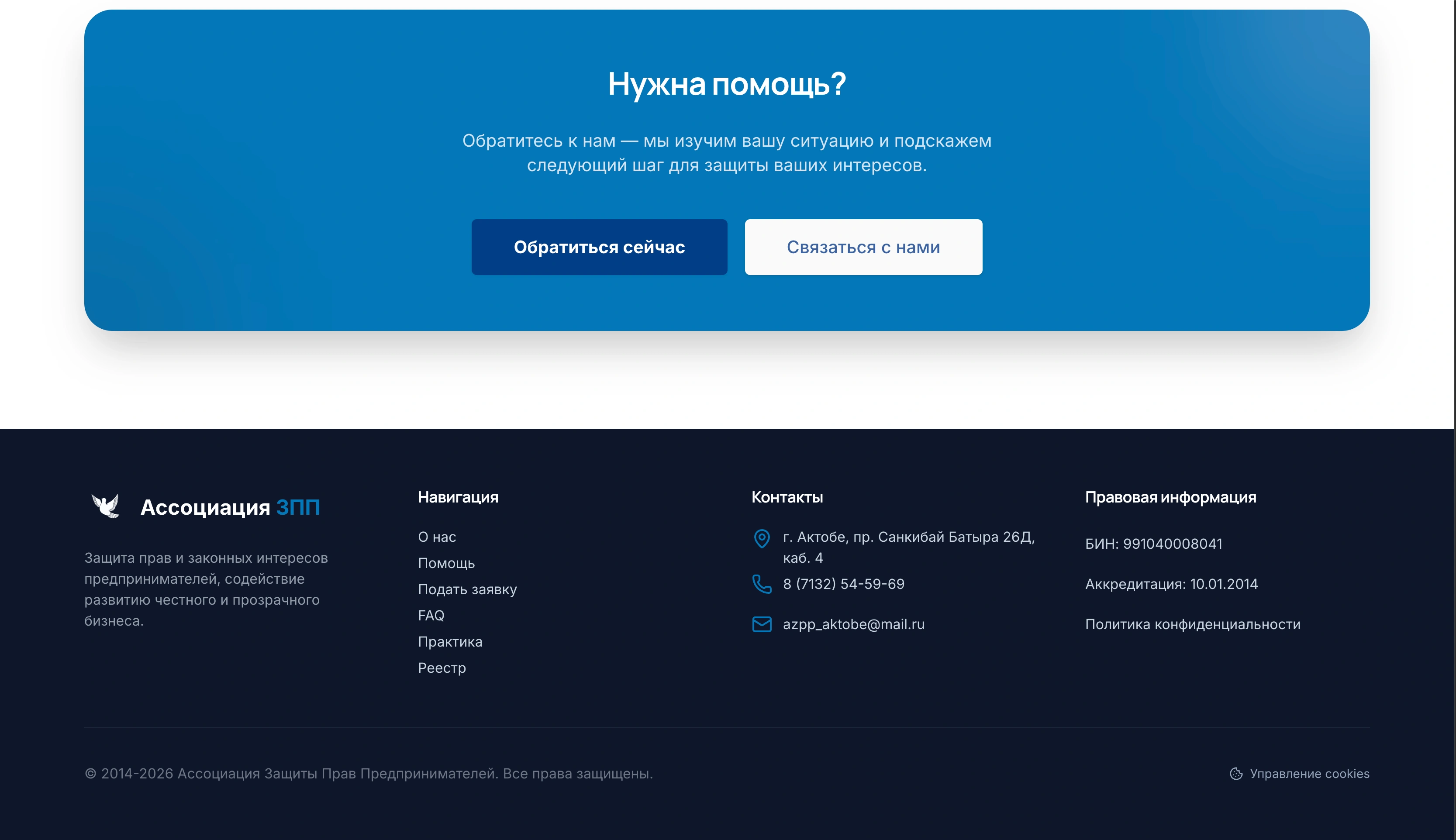The width and height of the screenshot is (1456, 840).
Task: Click the Аккредитация: 10.01.2014 text
Action: pyautogui.click(x=1172, y=584)
